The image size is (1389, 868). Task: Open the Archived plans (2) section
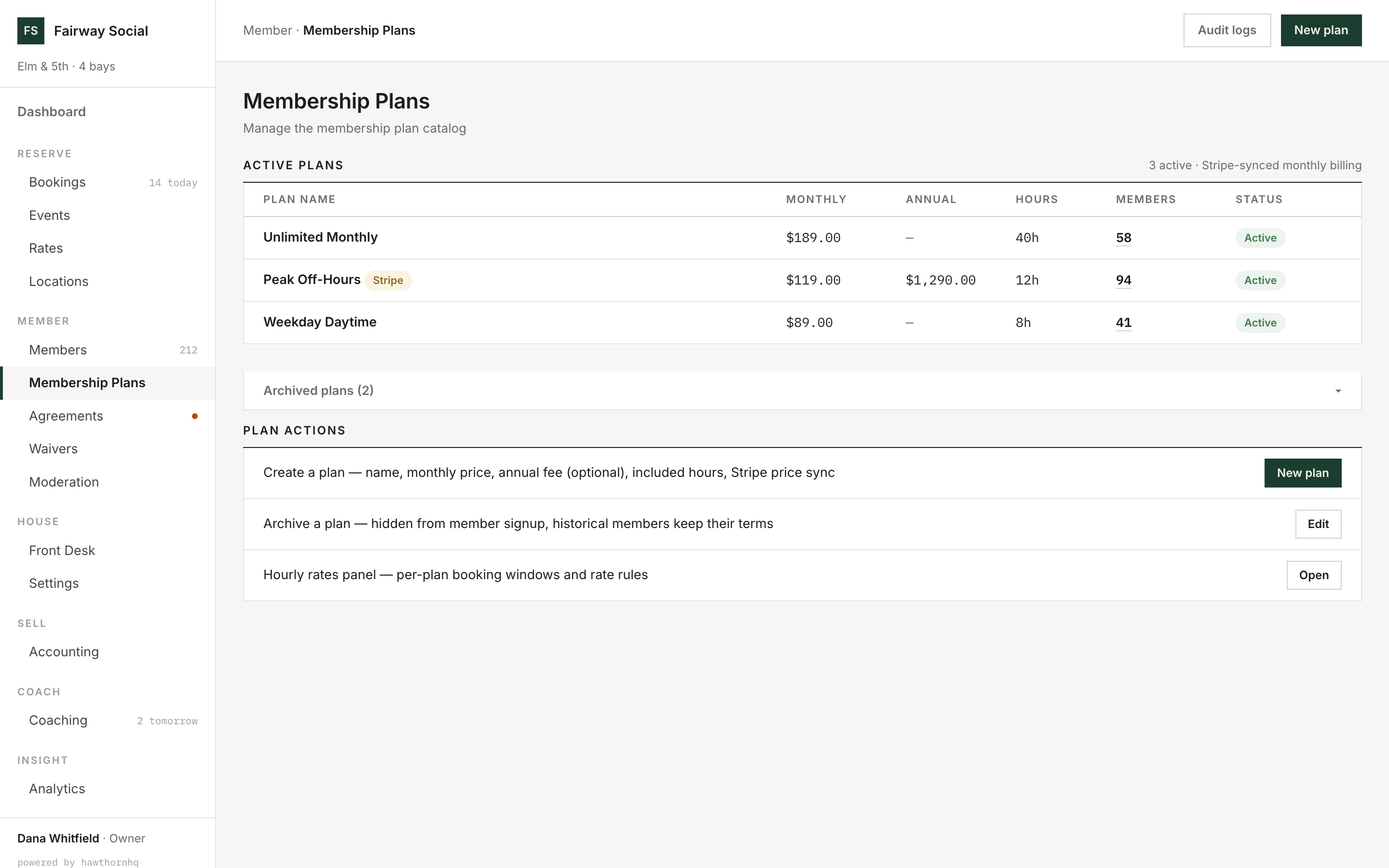[x=802, y=391]
